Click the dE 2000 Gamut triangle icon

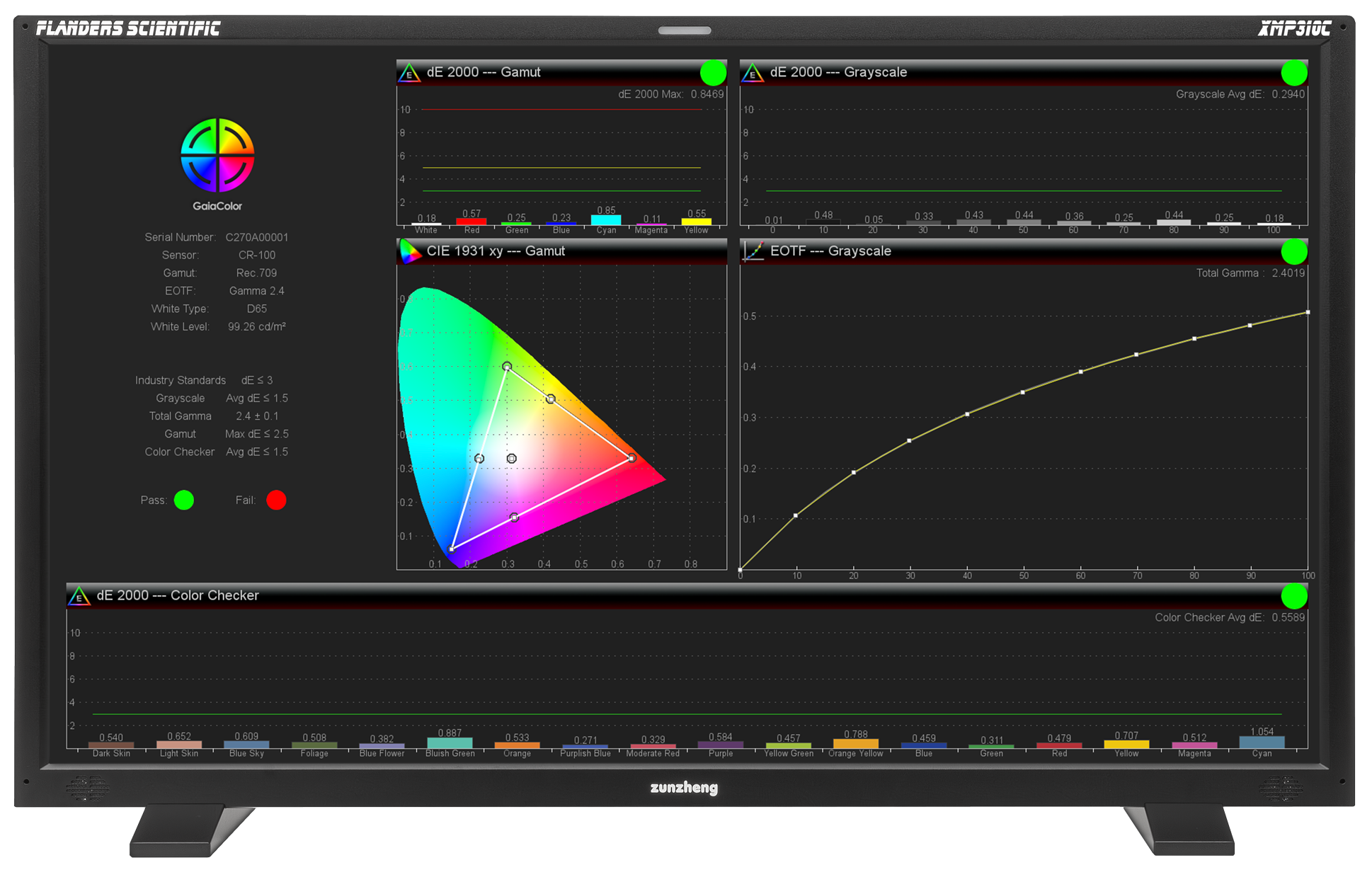tap(409, 73)
